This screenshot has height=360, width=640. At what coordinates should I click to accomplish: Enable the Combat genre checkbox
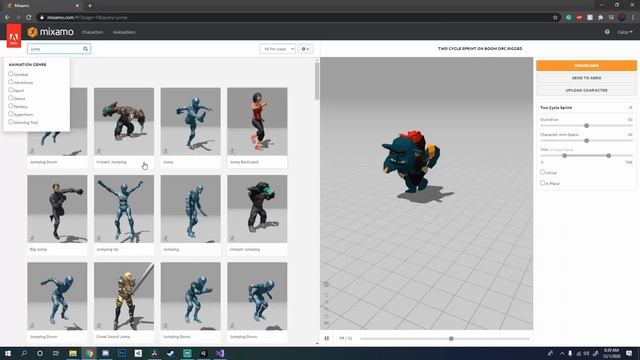point(11,74)
